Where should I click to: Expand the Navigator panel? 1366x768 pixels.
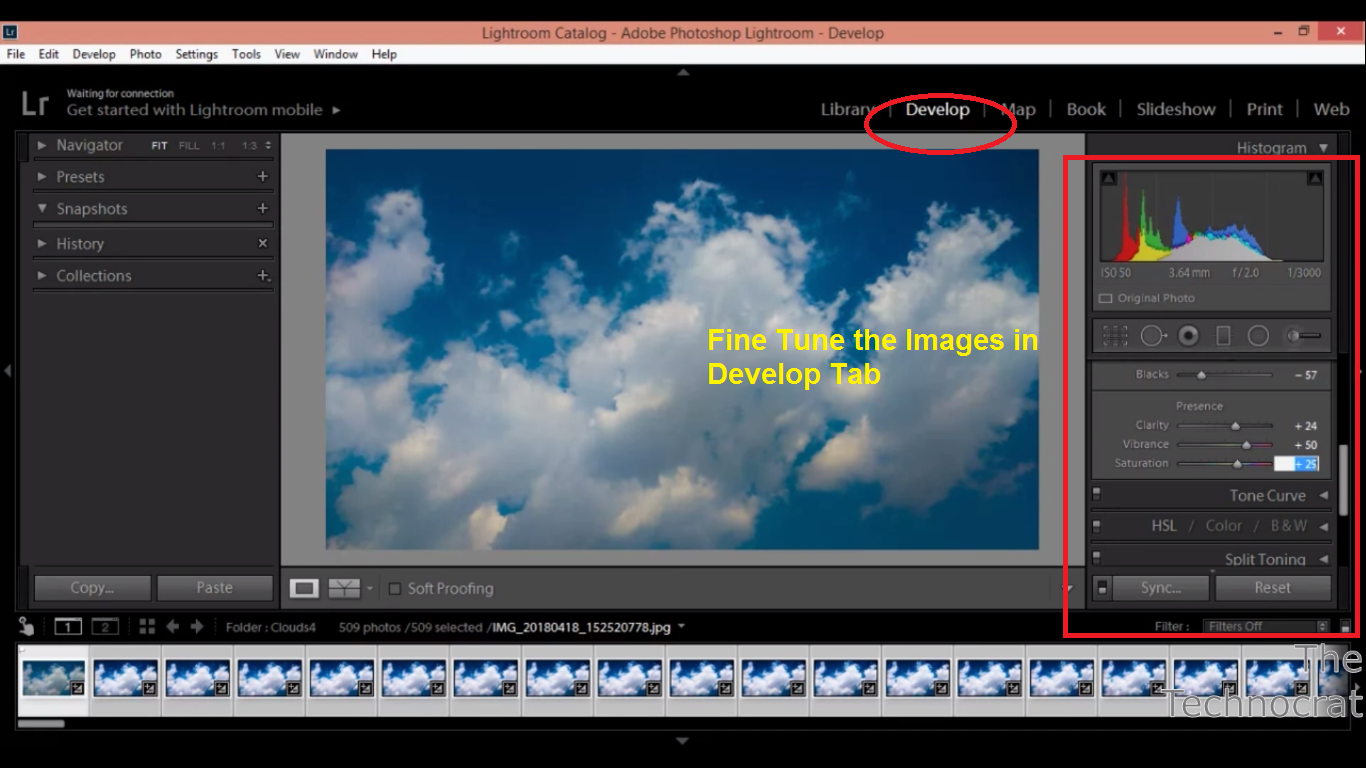point(42,145)
